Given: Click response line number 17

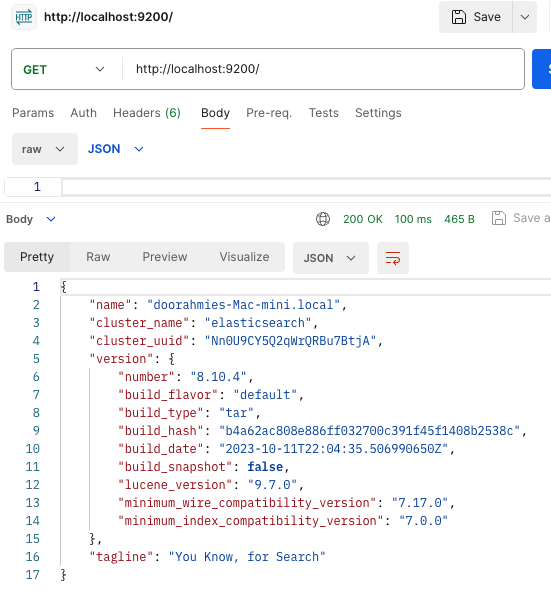Looking at the screenshot, I should tap(32, 575).
